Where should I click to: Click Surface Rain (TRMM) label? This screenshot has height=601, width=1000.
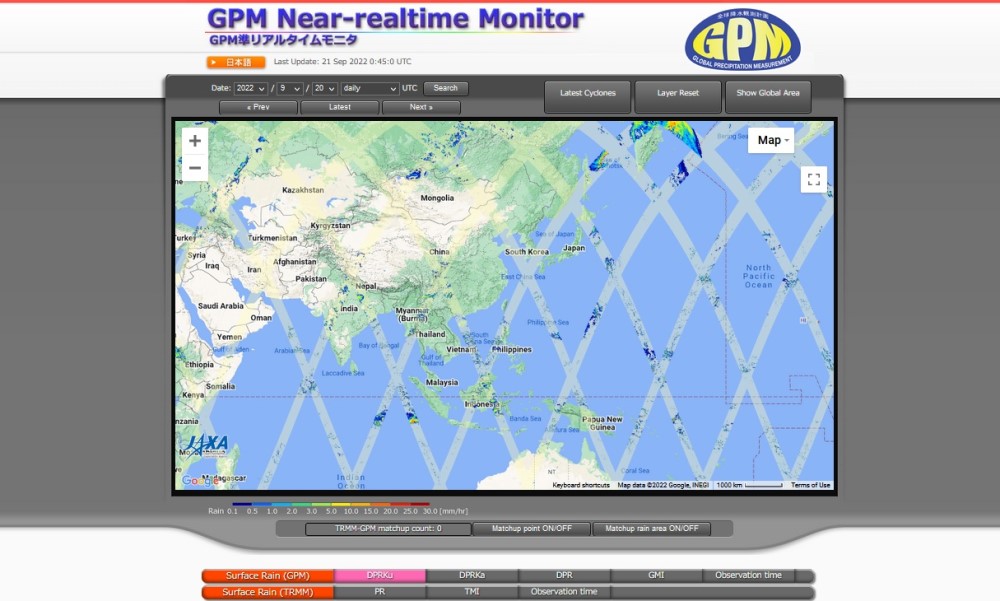[268, 592]
